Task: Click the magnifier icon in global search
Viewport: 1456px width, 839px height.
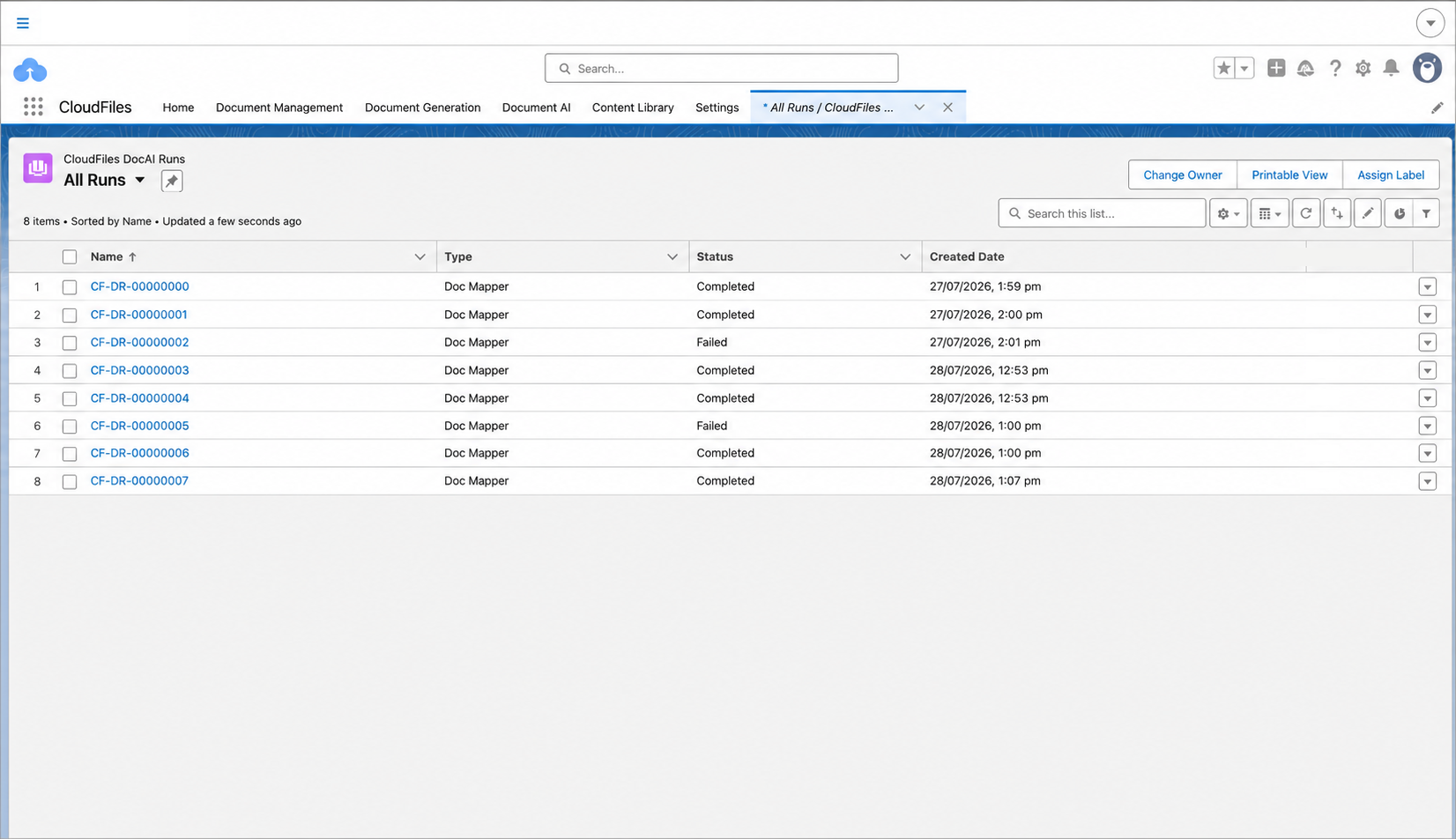Action: pos(565,69)
